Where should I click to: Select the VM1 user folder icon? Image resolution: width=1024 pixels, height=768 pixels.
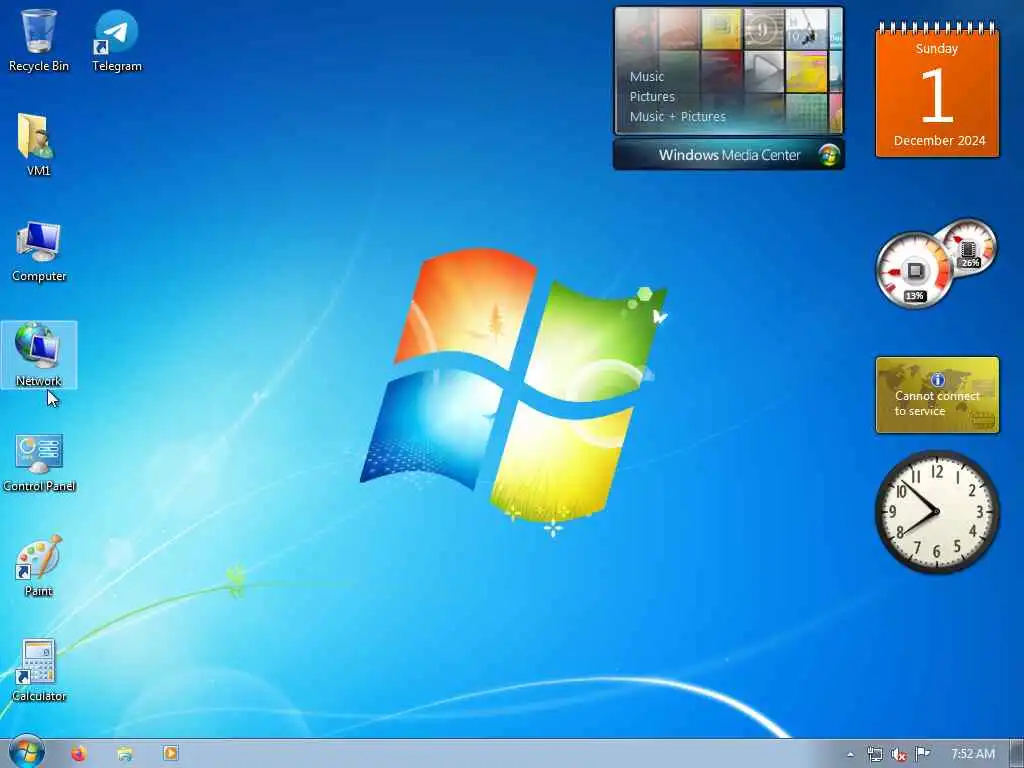pyautogui.click(x=38, y=144)
